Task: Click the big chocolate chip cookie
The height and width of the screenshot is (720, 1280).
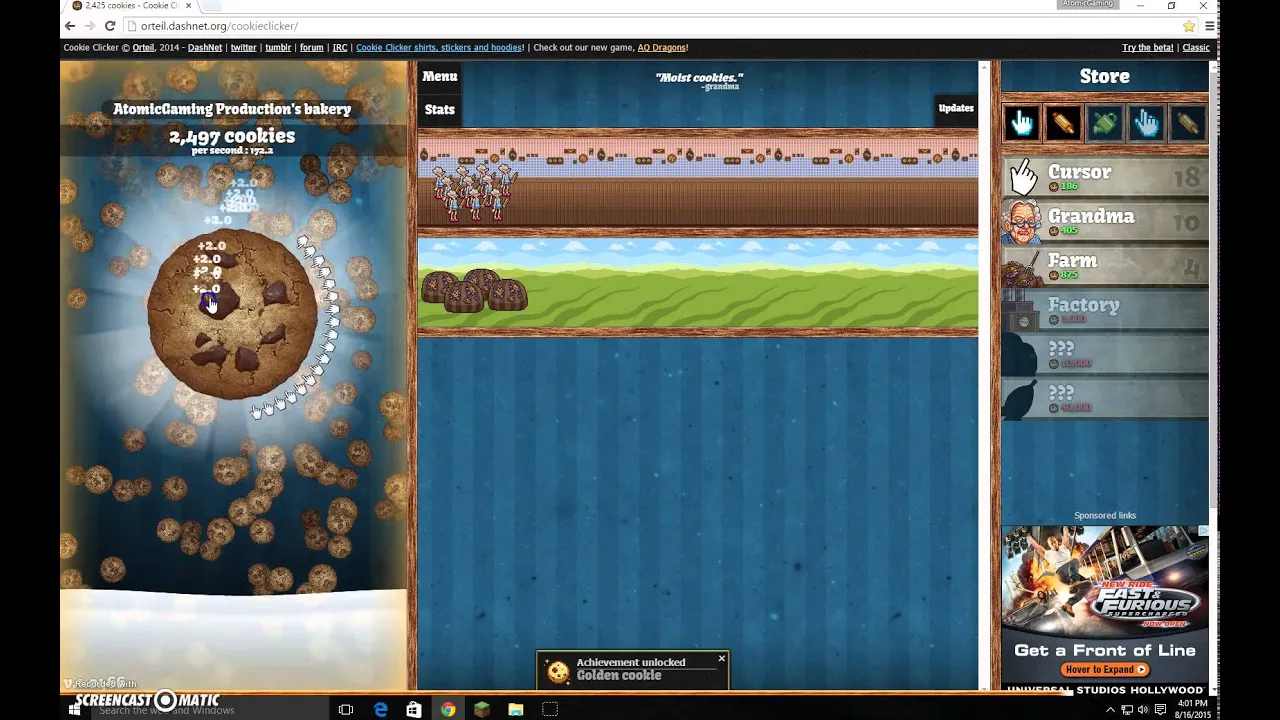Action: (232, 315)
